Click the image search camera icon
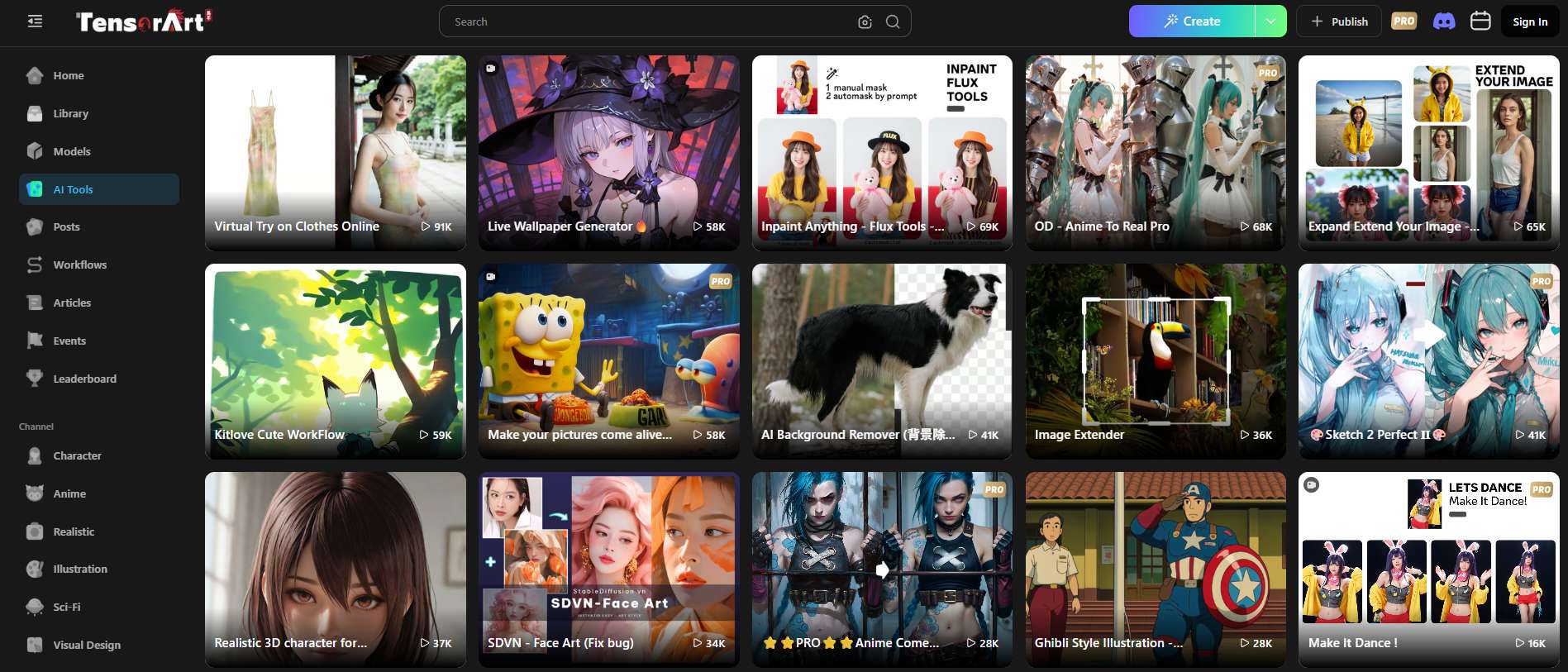The image size is (1568, 672). click(865, 22)
